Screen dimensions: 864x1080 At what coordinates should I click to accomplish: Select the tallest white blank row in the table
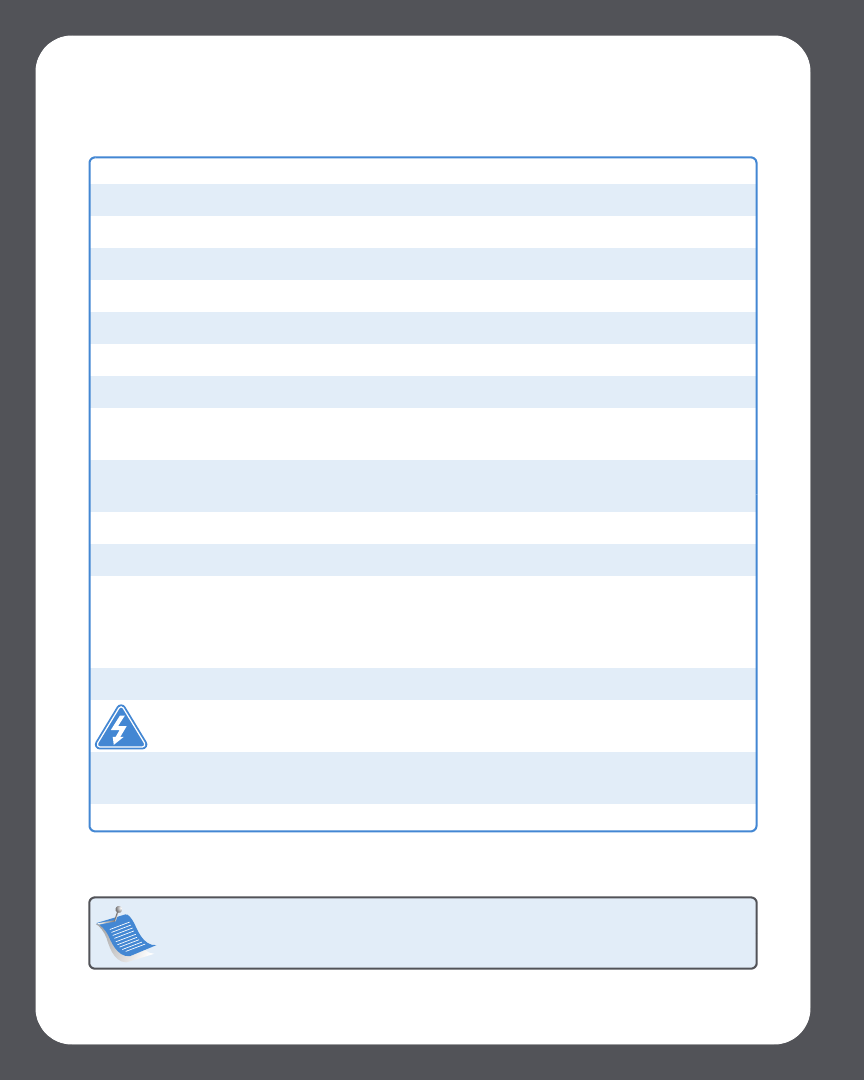(423, 622)
